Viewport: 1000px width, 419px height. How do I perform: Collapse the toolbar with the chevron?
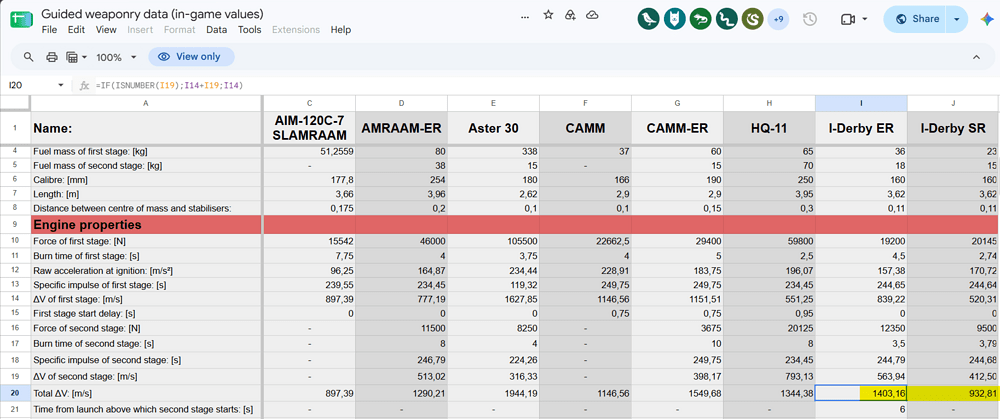(x=976, y=57)
